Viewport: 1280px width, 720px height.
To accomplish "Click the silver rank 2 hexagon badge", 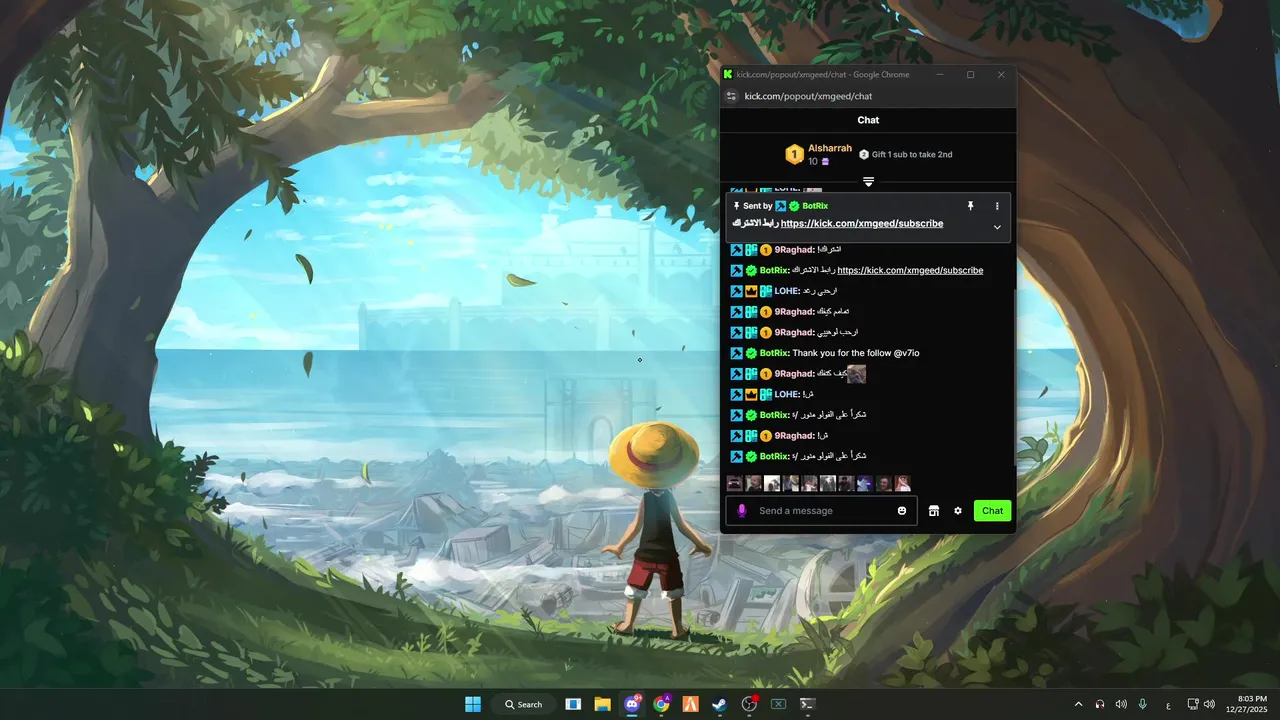I will pyautogui.click(x=864, y=155).
